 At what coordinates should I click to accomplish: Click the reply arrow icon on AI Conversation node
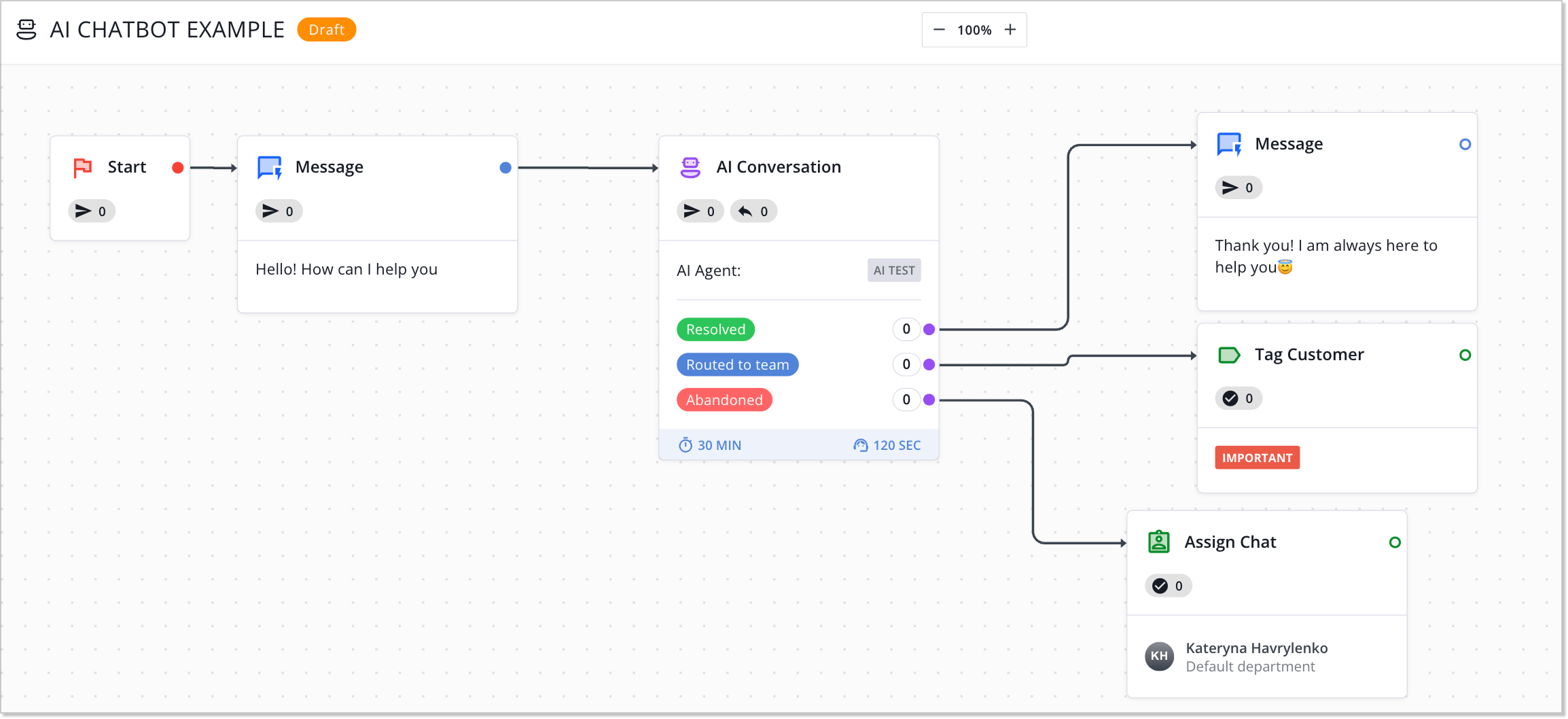[x=745, y=211]
